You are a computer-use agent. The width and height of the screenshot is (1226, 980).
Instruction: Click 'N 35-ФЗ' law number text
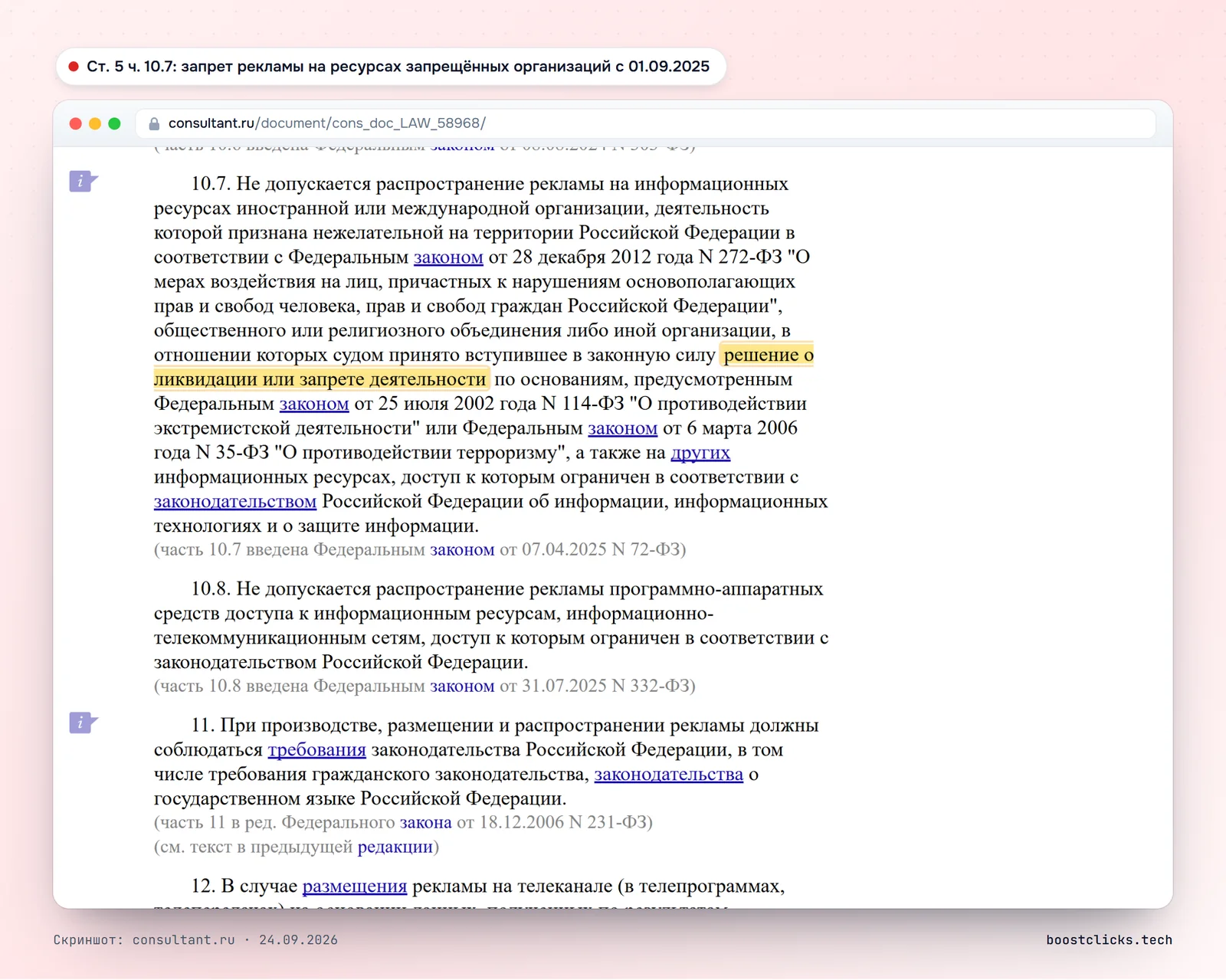[233, 453]
